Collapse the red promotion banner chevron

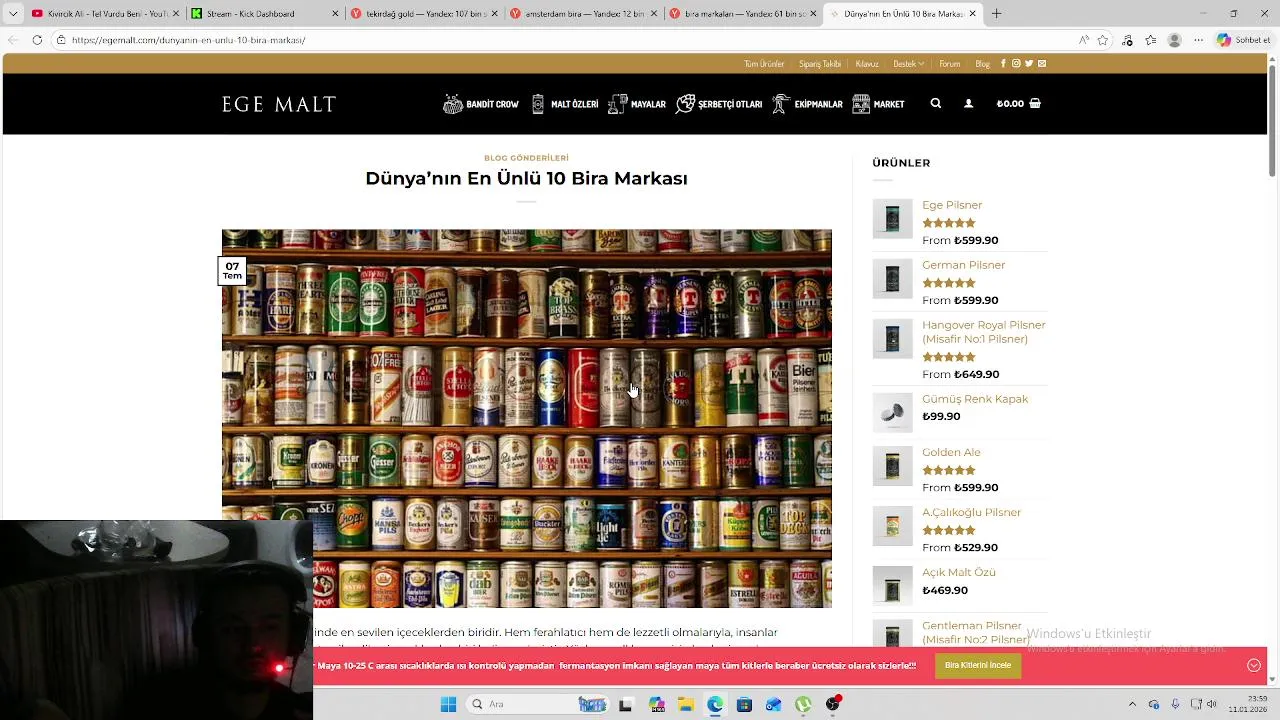(x=1253, y=665)
